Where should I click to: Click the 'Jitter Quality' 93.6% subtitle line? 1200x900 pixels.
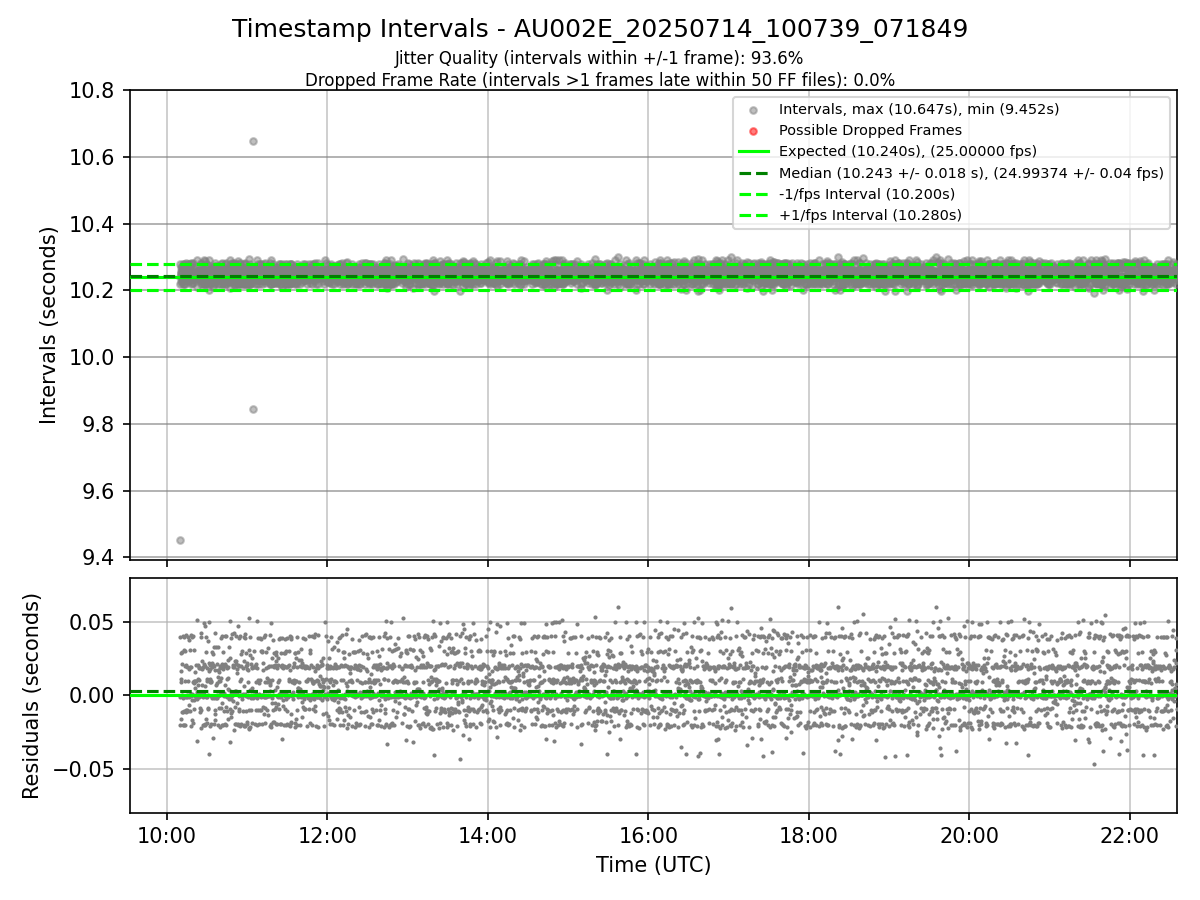(600, 58)
